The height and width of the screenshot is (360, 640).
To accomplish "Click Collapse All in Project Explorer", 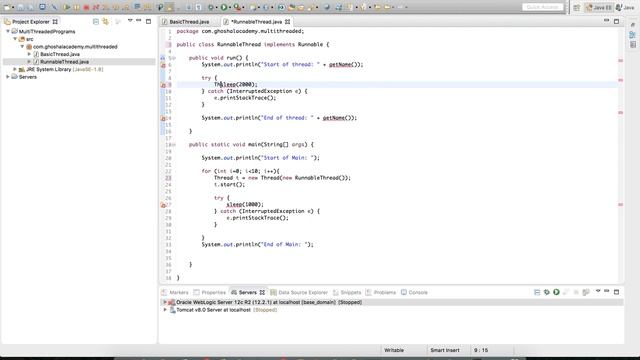I will click(96, 21).
